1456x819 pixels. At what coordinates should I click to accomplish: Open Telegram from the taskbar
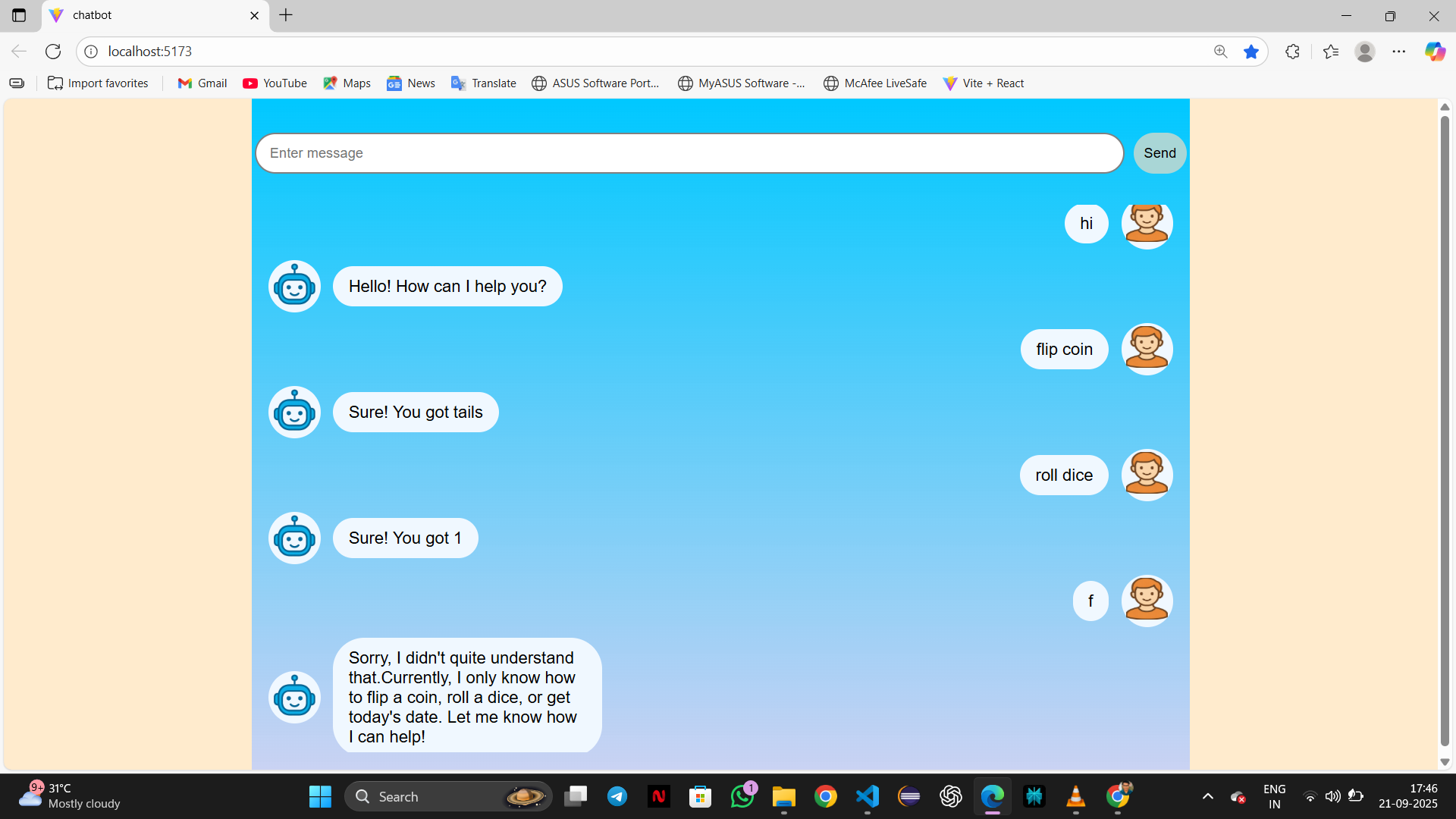point(617,796)
